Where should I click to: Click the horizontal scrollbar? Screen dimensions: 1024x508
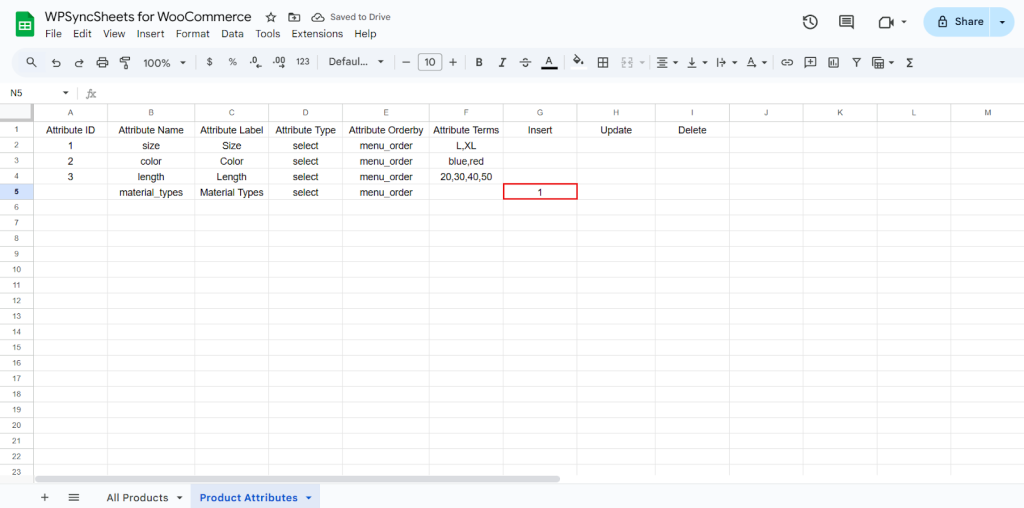click(297, 479)
